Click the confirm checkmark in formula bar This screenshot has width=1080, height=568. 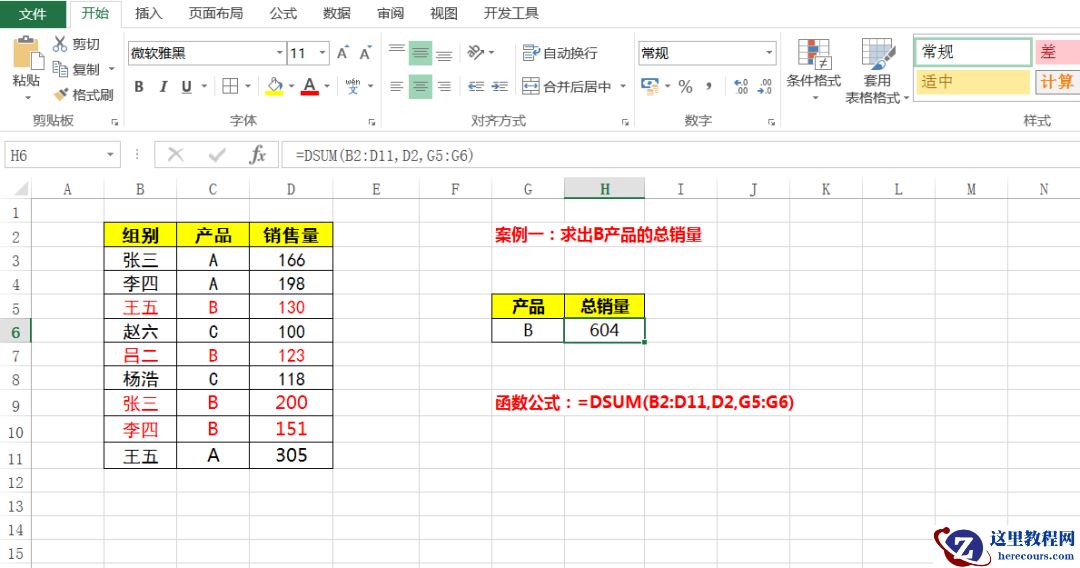click(217, 155)
